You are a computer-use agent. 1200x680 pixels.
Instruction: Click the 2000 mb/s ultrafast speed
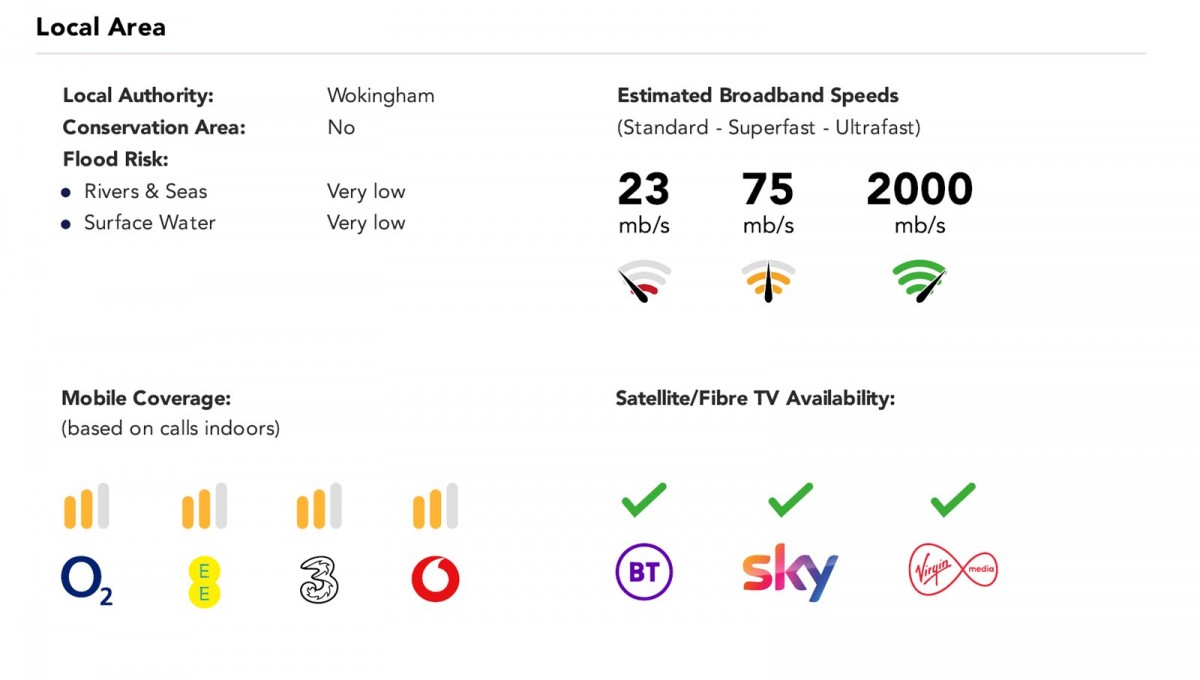tap(919, 190)
